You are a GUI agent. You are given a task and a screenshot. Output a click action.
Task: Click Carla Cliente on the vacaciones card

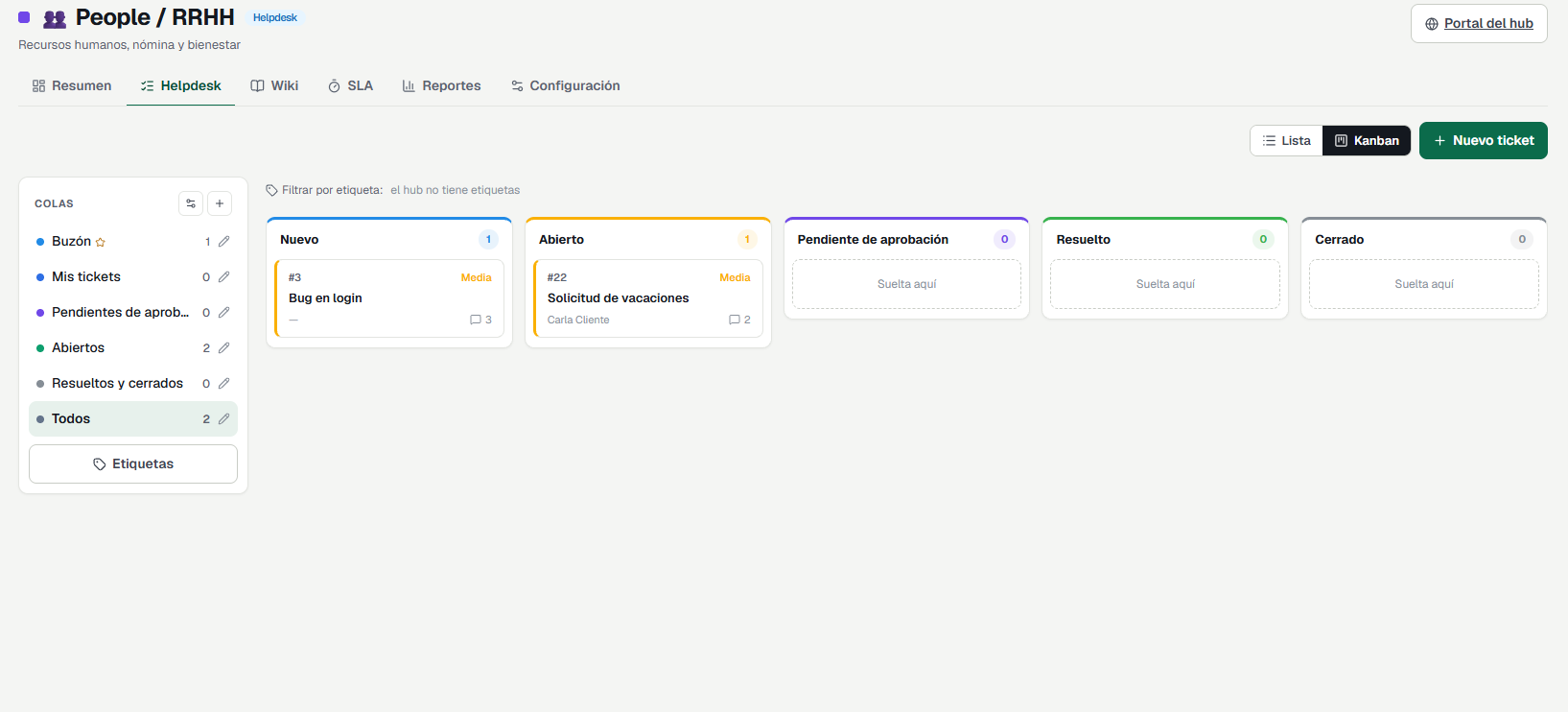(578, 320)
